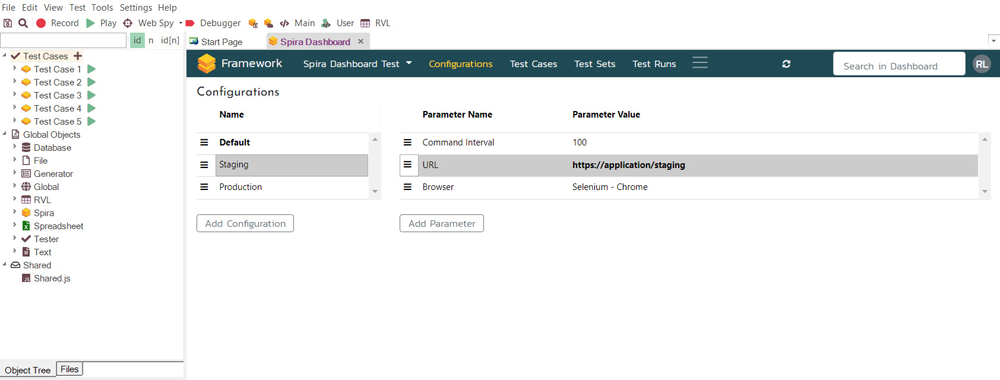Screen dimensions: 1000x380
Task: Play Test Case 4 with green arrow
Action: point(91,108)
